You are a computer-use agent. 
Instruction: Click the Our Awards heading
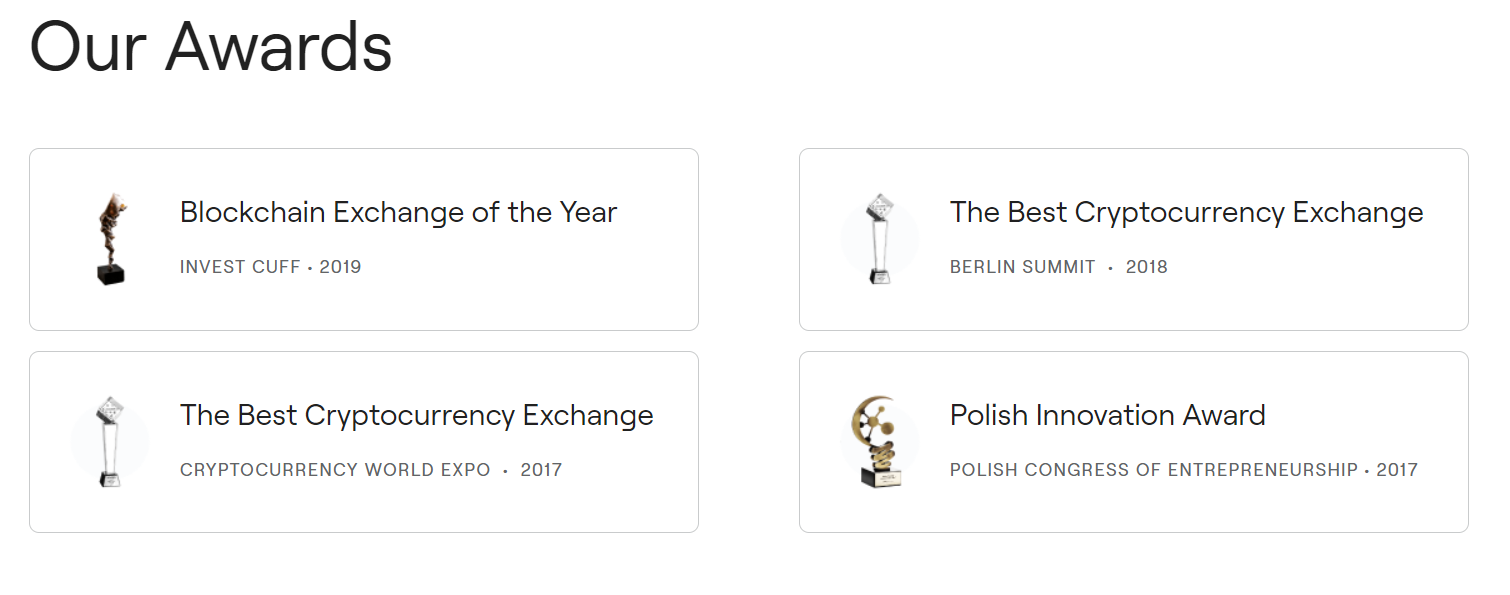pyautogui.click(x=211, y=47)
